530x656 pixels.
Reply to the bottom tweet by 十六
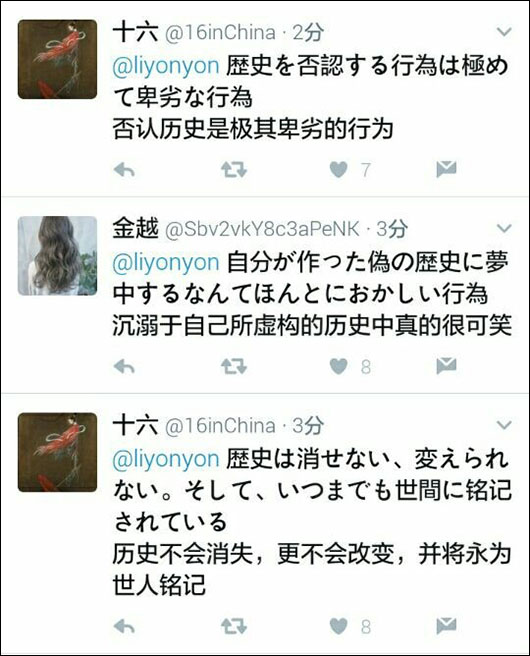click(x=124, y=626)
